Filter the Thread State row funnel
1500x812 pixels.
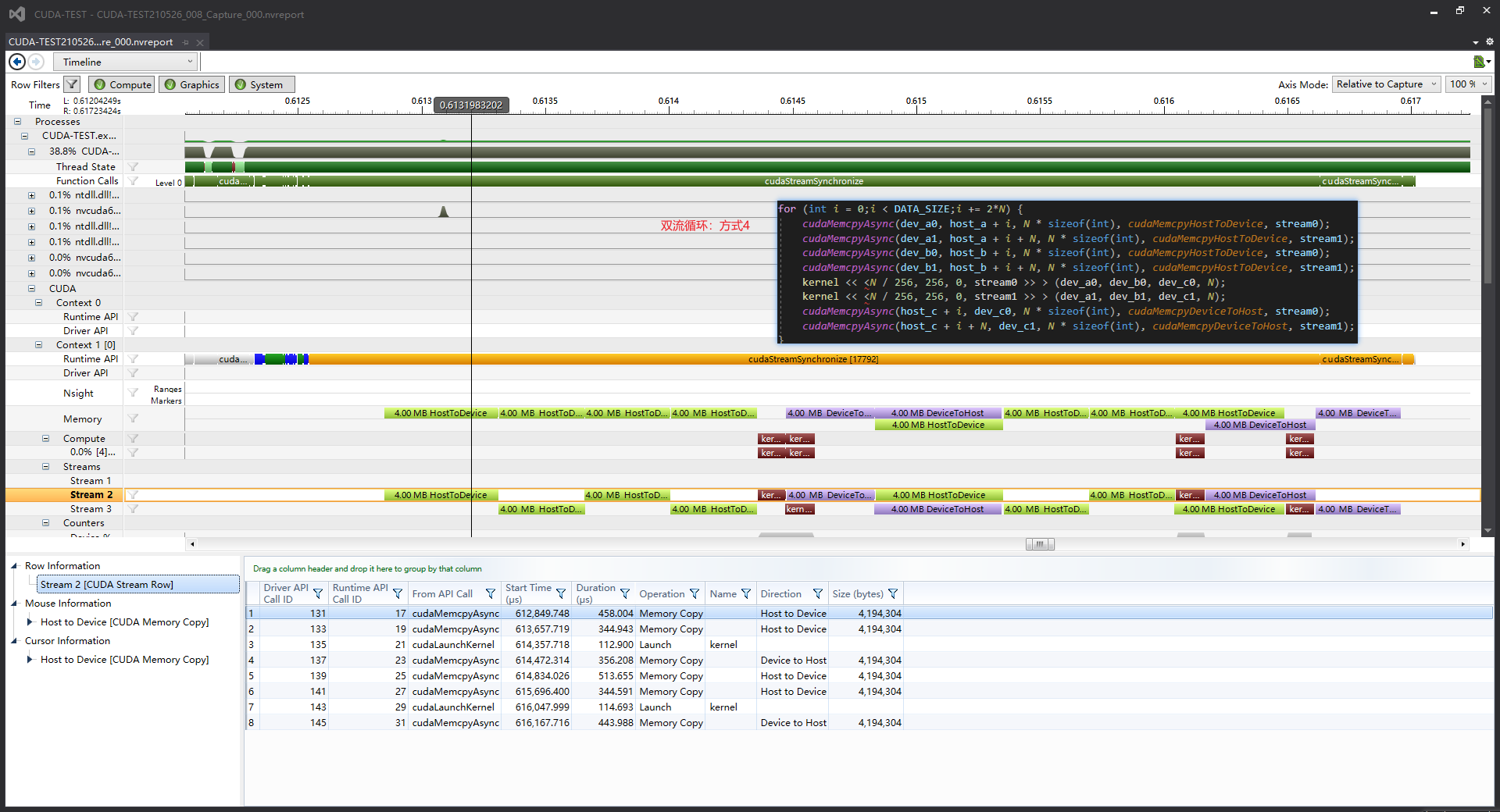click(x=134, y=167)
